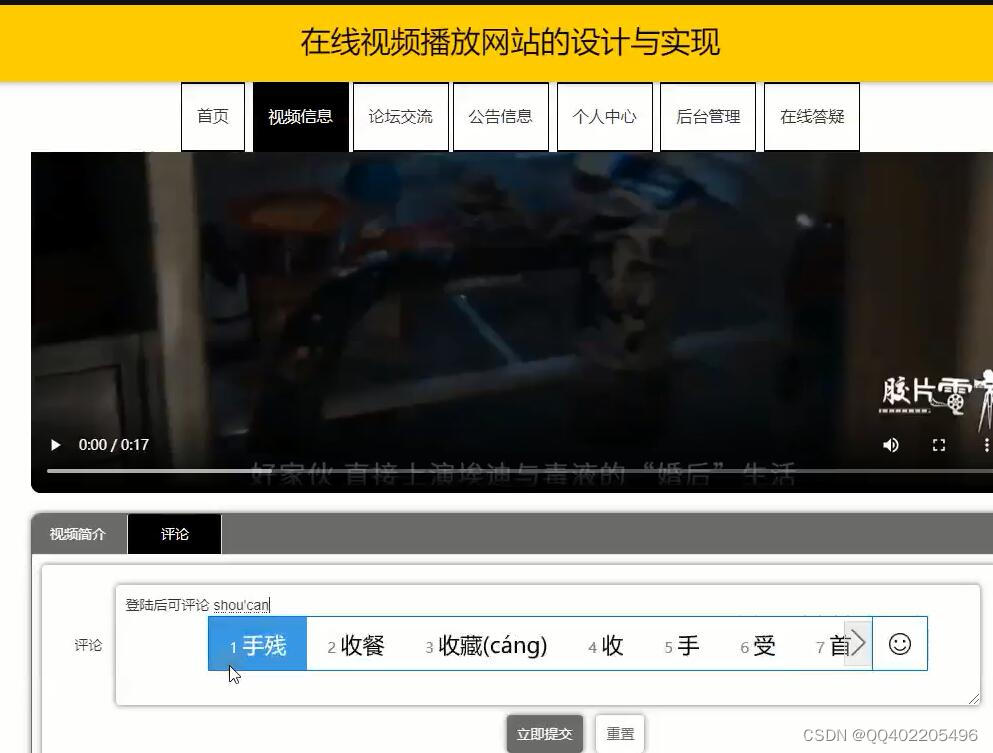The height and width of the screenshot is (753, 993).
Task: Click the speaker icon in player controls
Action: tap(890, 444)
